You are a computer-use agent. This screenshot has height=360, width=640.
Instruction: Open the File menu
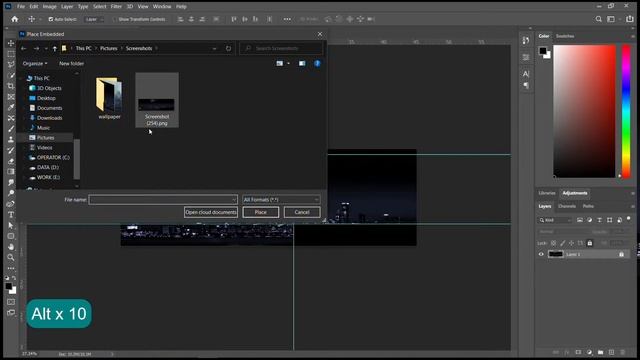[21, 7]
